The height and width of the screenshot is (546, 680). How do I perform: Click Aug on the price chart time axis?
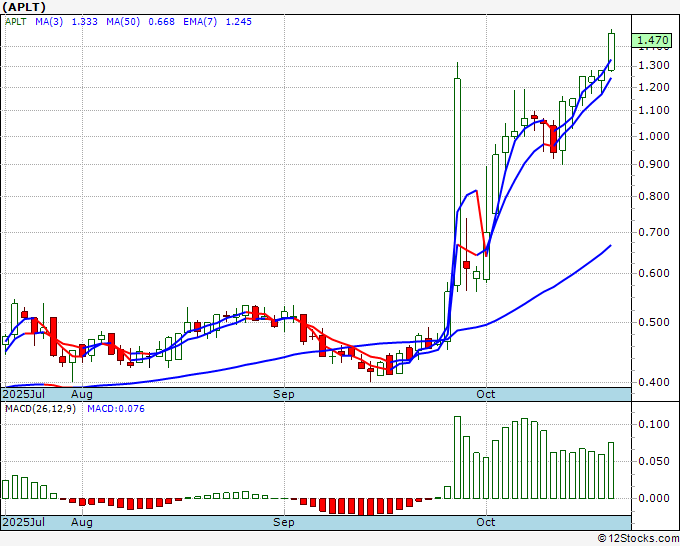point(82,395)
